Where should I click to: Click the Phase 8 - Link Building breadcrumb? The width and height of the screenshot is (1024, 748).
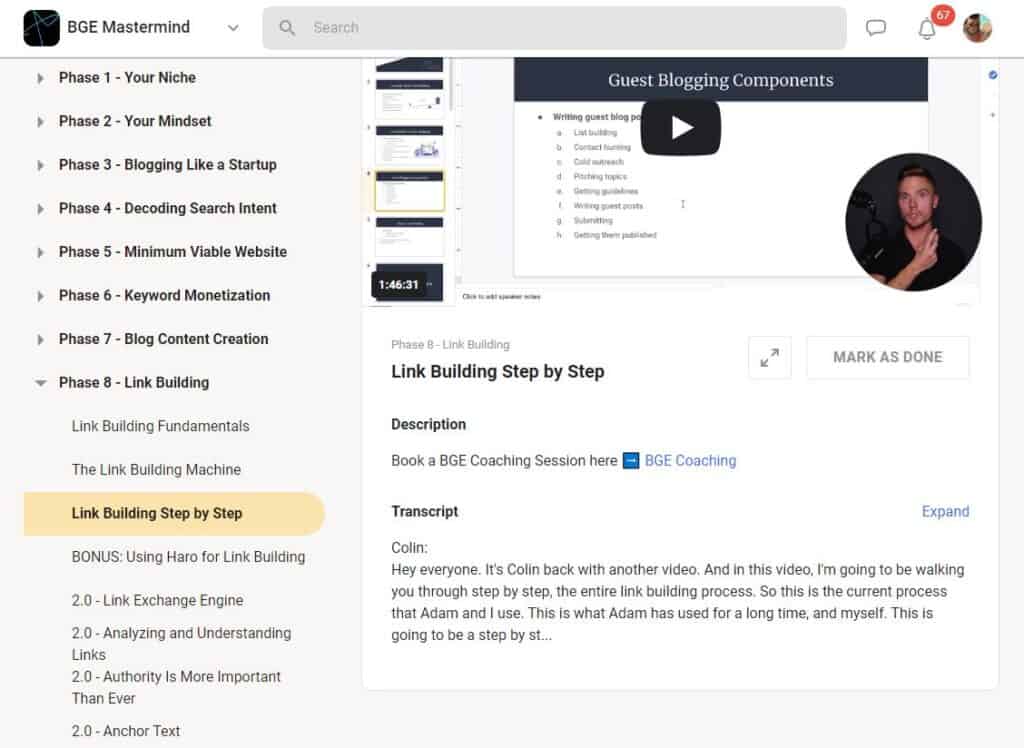450,344
